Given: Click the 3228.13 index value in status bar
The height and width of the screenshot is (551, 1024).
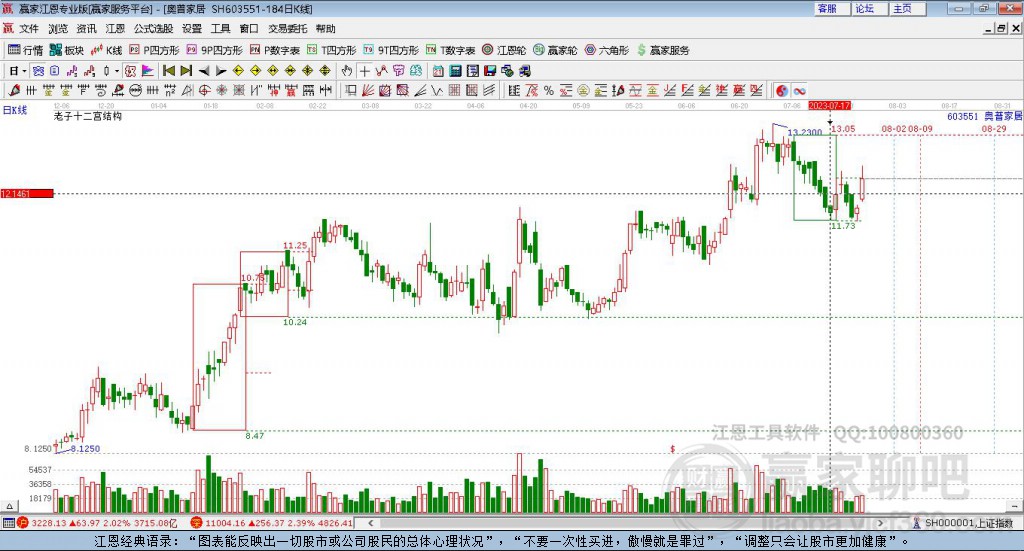Looking at the screenshot, I should pyautogui.click(x=48, y=523).
